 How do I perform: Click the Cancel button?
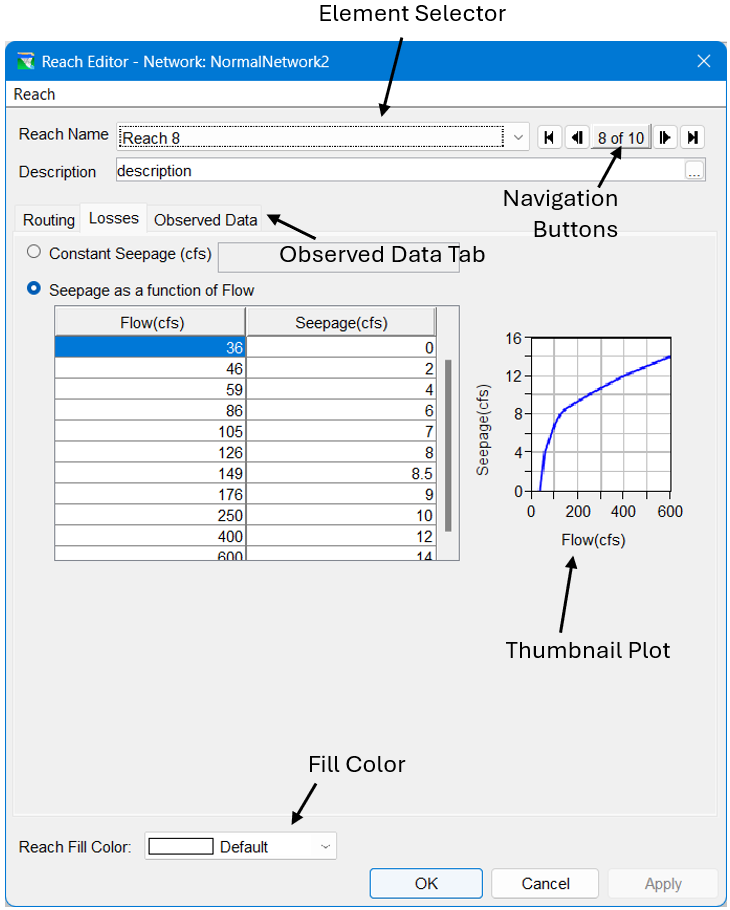click(x=545, y=883)
